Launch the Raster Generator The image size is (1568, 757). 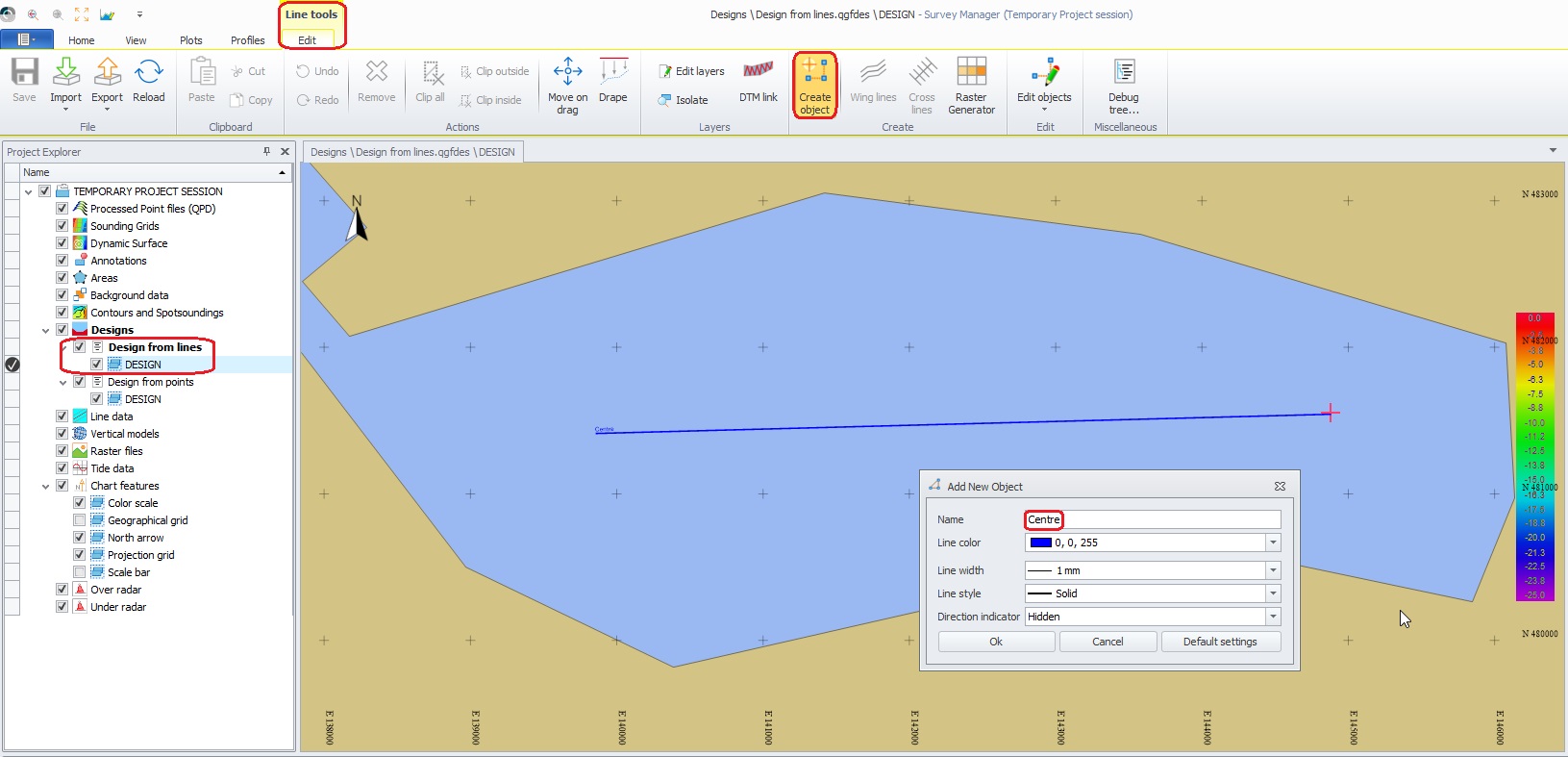(971, 85)
